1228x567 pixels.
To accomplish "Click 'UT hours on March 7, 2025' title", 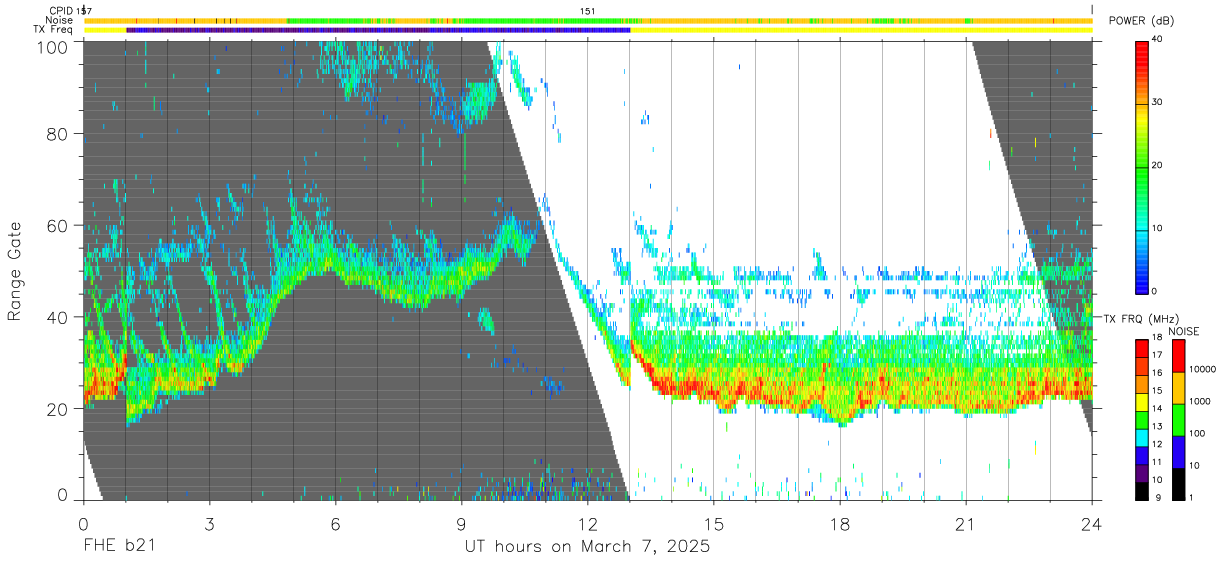I will pos(587,548).
